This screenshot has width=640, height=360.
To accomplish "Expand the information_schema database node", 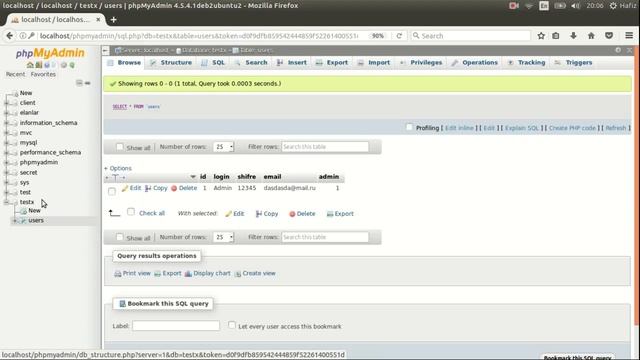I will coord(7,123).
